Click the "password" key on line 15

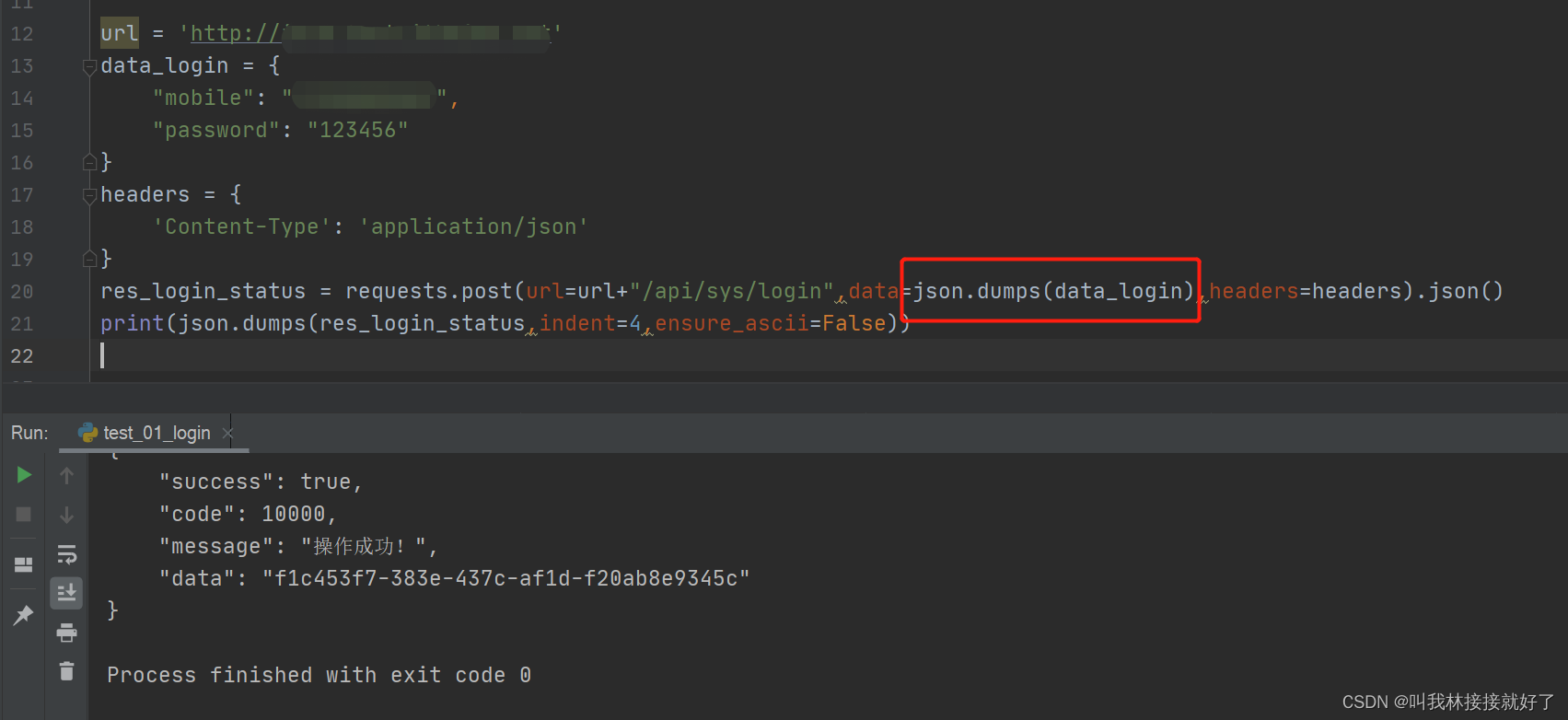coord(215,130)
